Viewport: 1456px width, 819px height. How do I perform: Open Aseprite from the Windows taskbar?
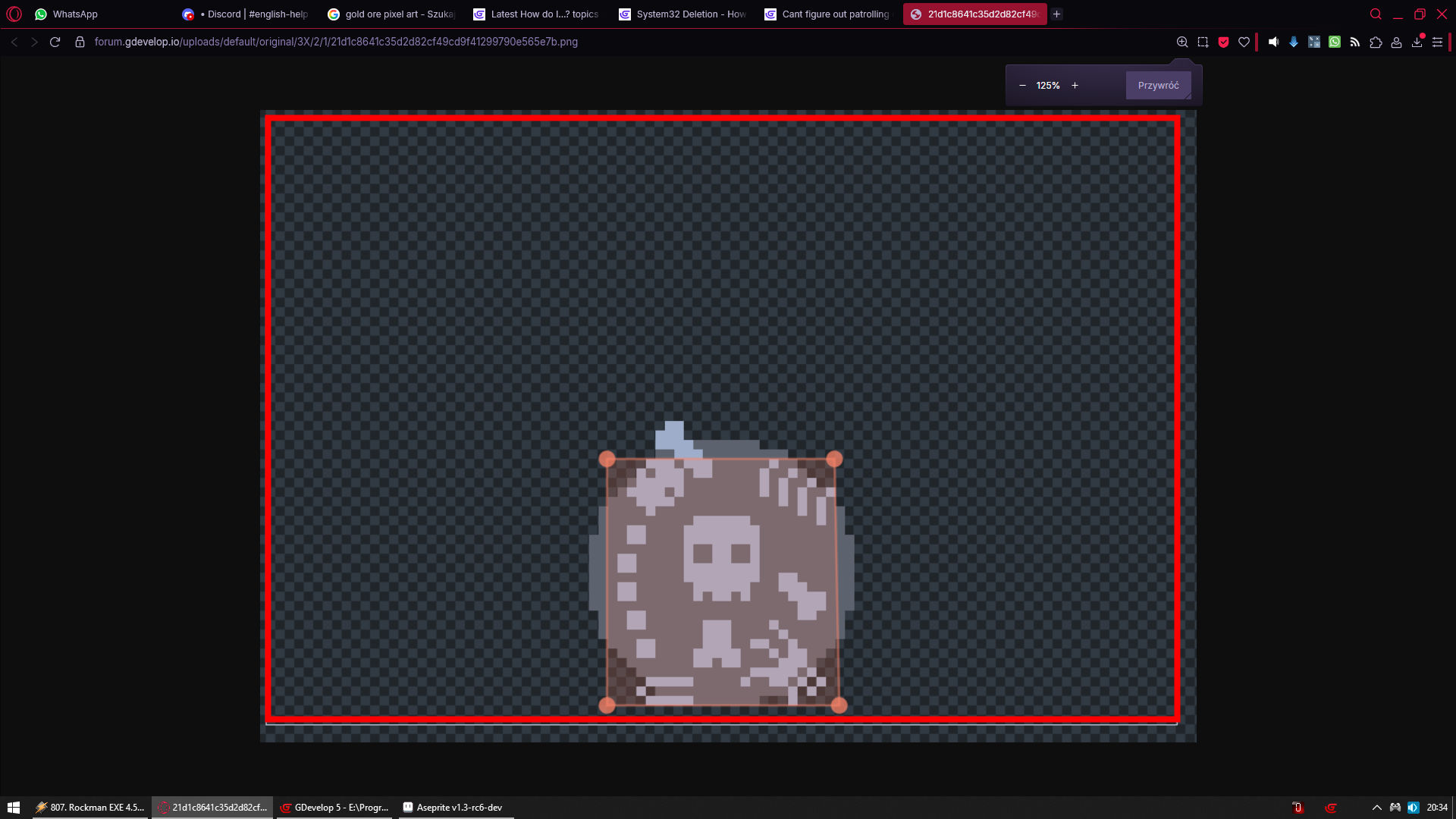click(x=452, y=808)
